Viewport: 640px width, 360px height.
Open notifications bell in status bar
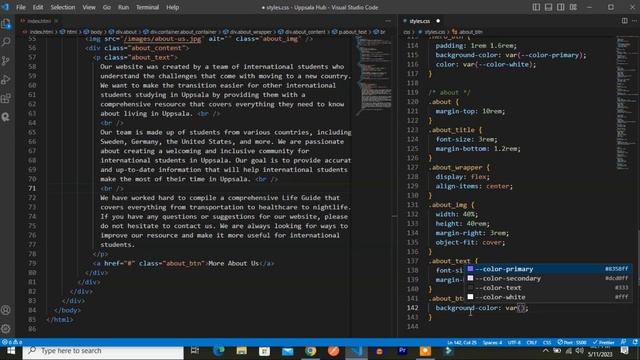tap(635, 342)
